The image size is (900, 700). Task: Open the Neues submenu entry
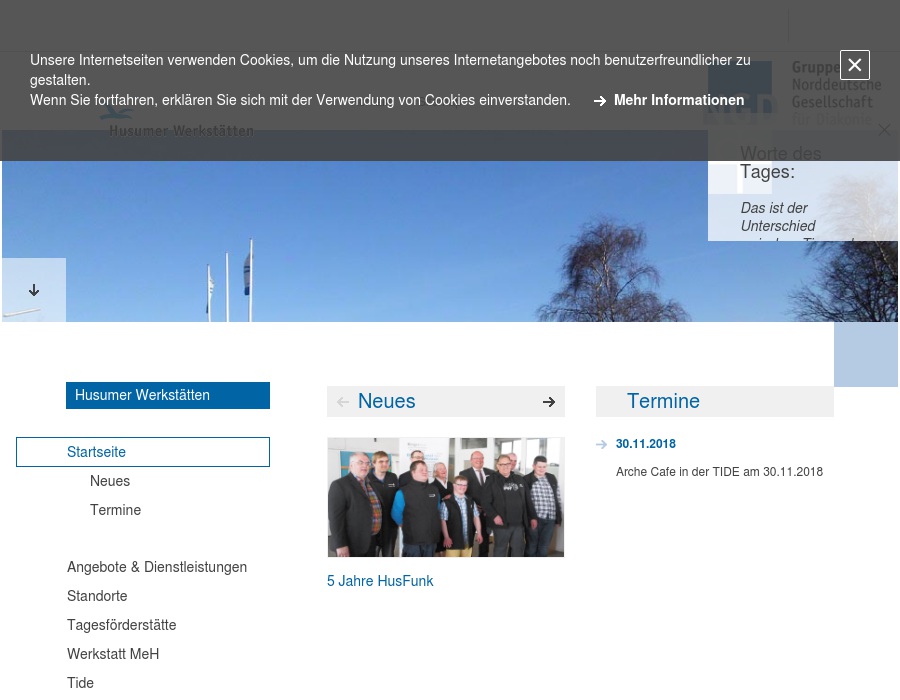110,481
